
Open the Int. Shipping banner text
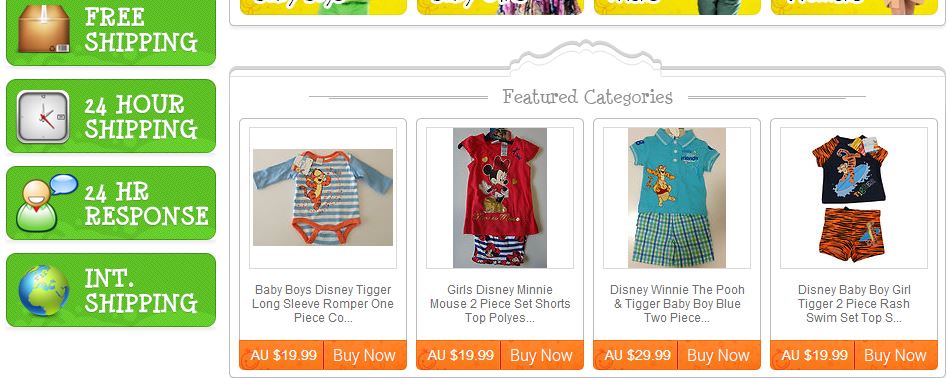(x=141, y=290)
